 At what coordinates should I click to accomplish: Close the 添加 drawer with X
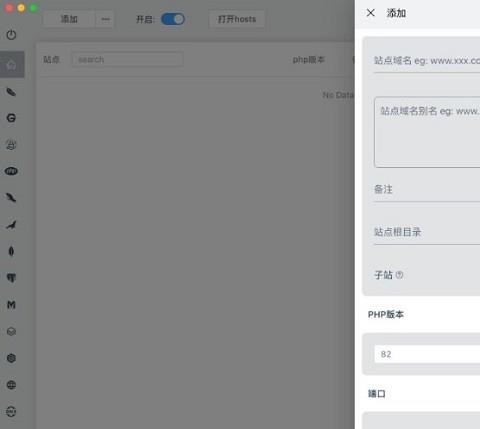(x=371, y=13)
